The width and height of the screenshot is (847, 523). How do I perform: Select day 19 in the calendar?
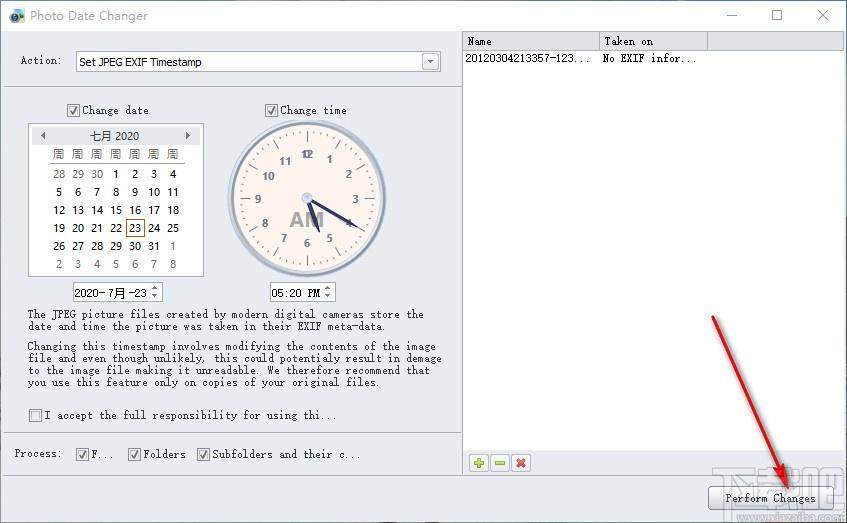(59, 228)
